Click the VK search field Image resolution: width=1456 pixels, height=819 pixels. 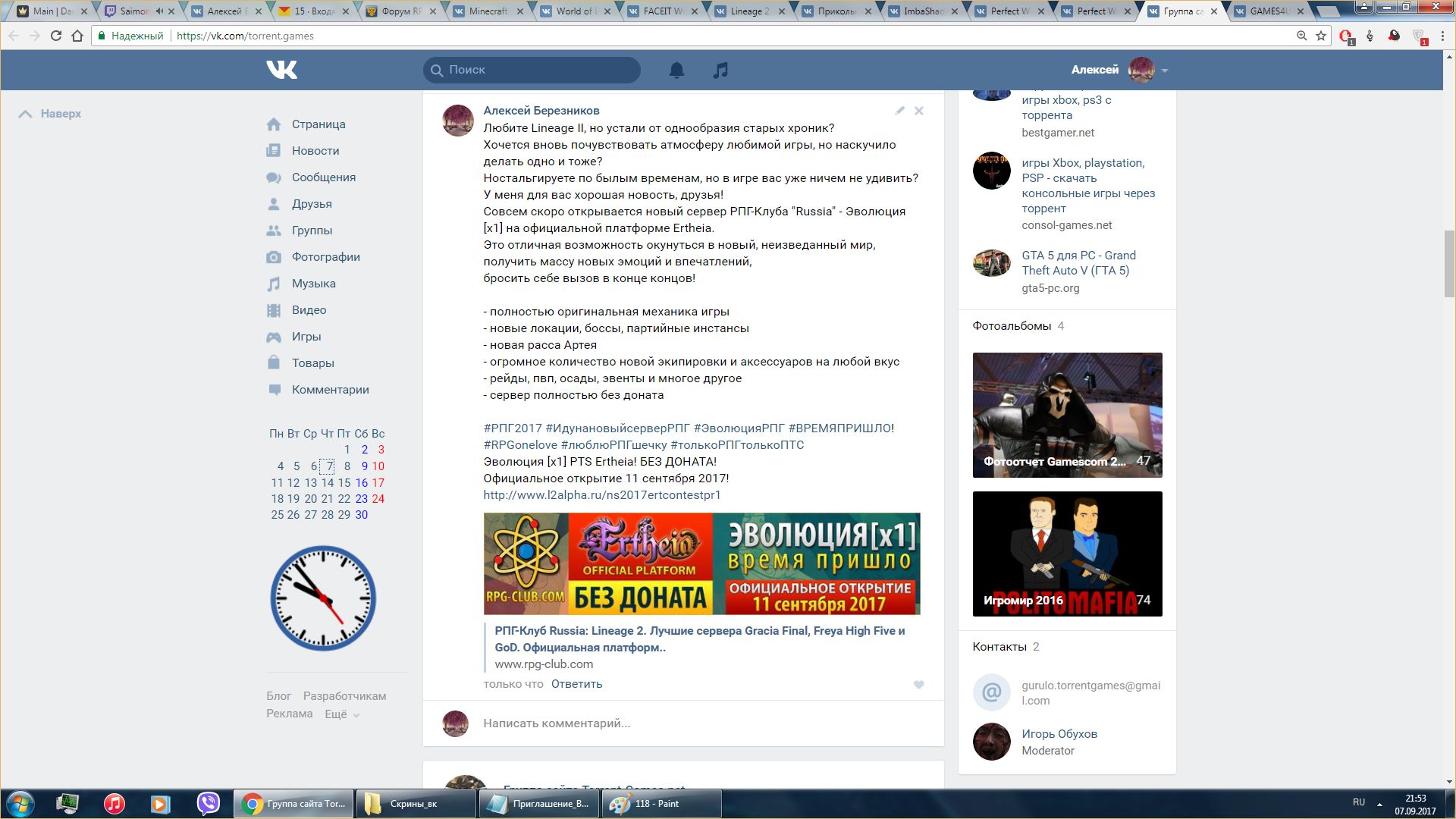point(532,70)
